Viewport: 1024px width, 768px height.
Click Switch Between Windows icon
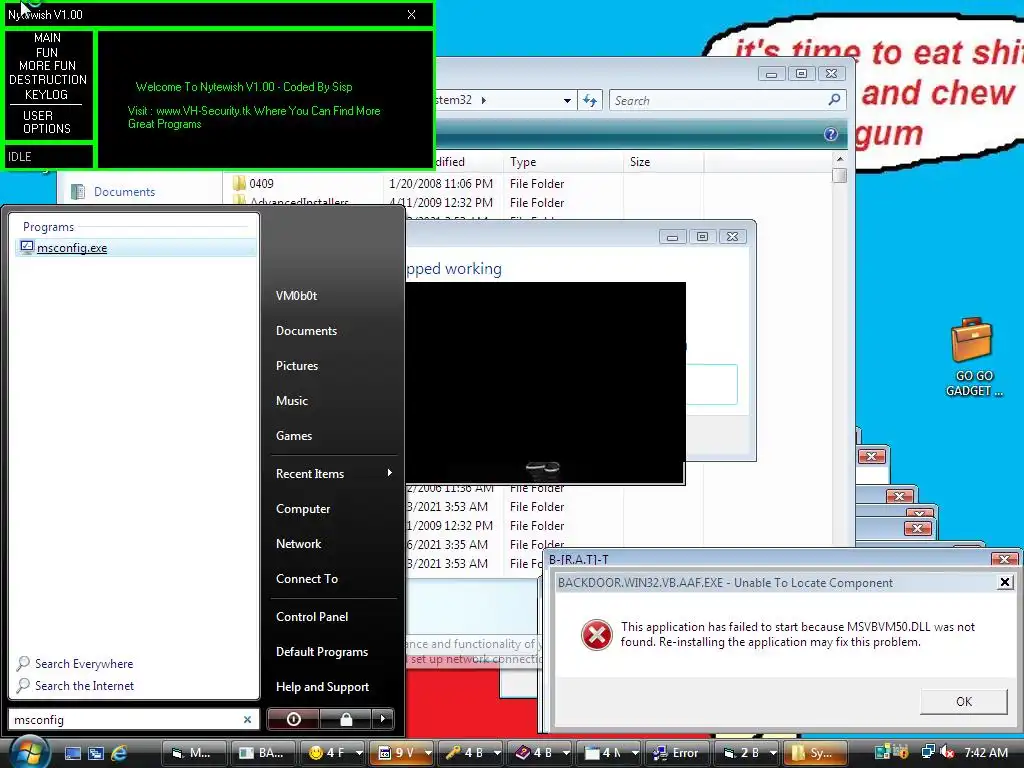pos(95,753)
